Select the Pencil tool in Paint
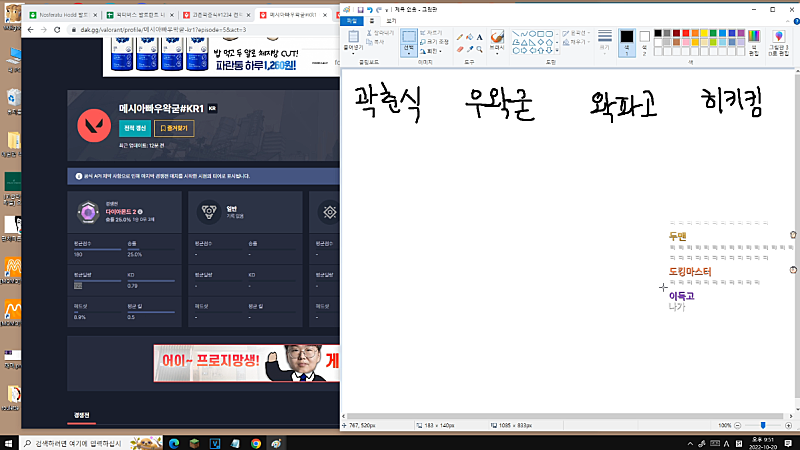800x450 pixels. 458,35
